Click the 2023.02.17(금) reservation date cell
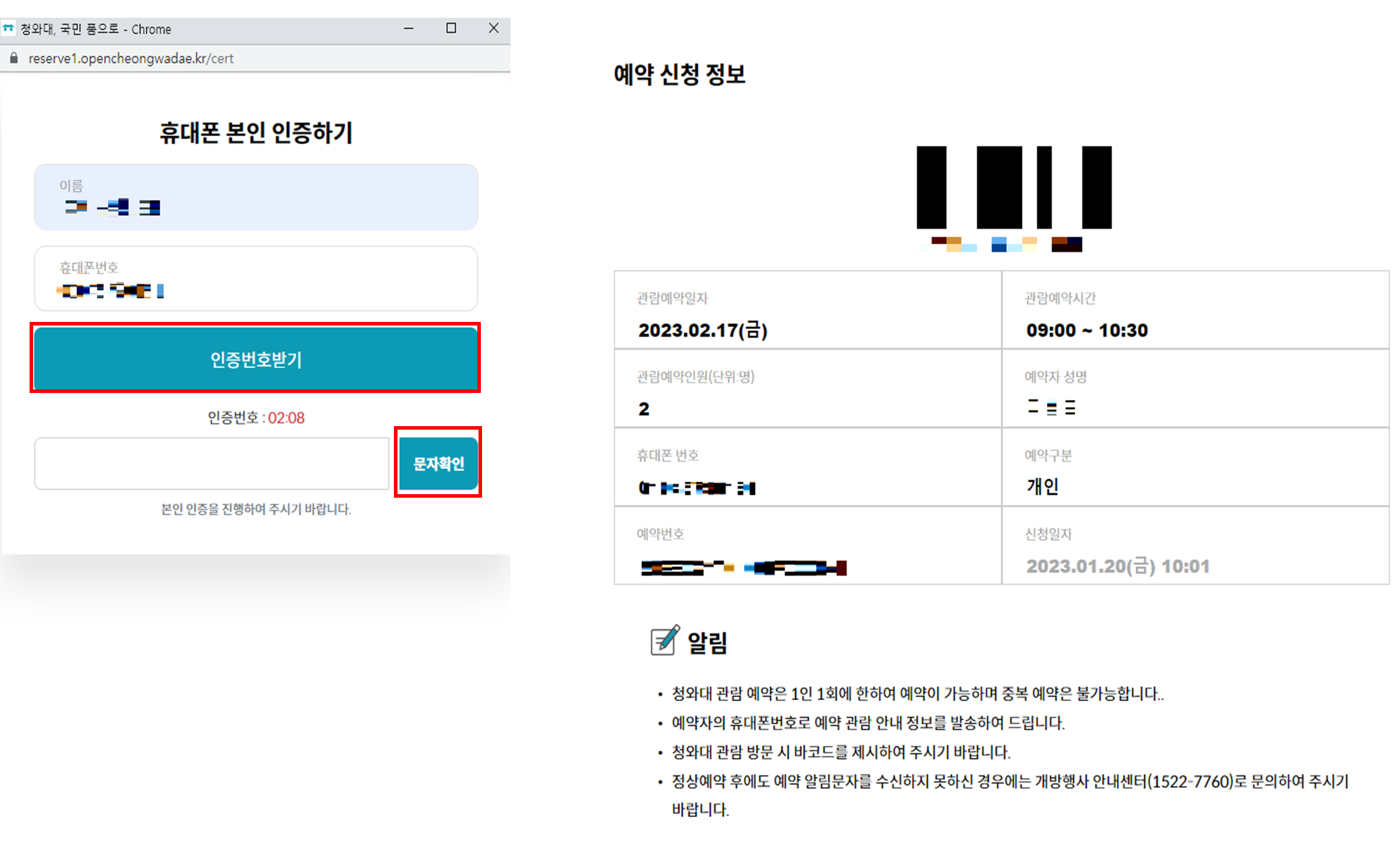This screenshot has height=851, width=1400. [703, 330]
